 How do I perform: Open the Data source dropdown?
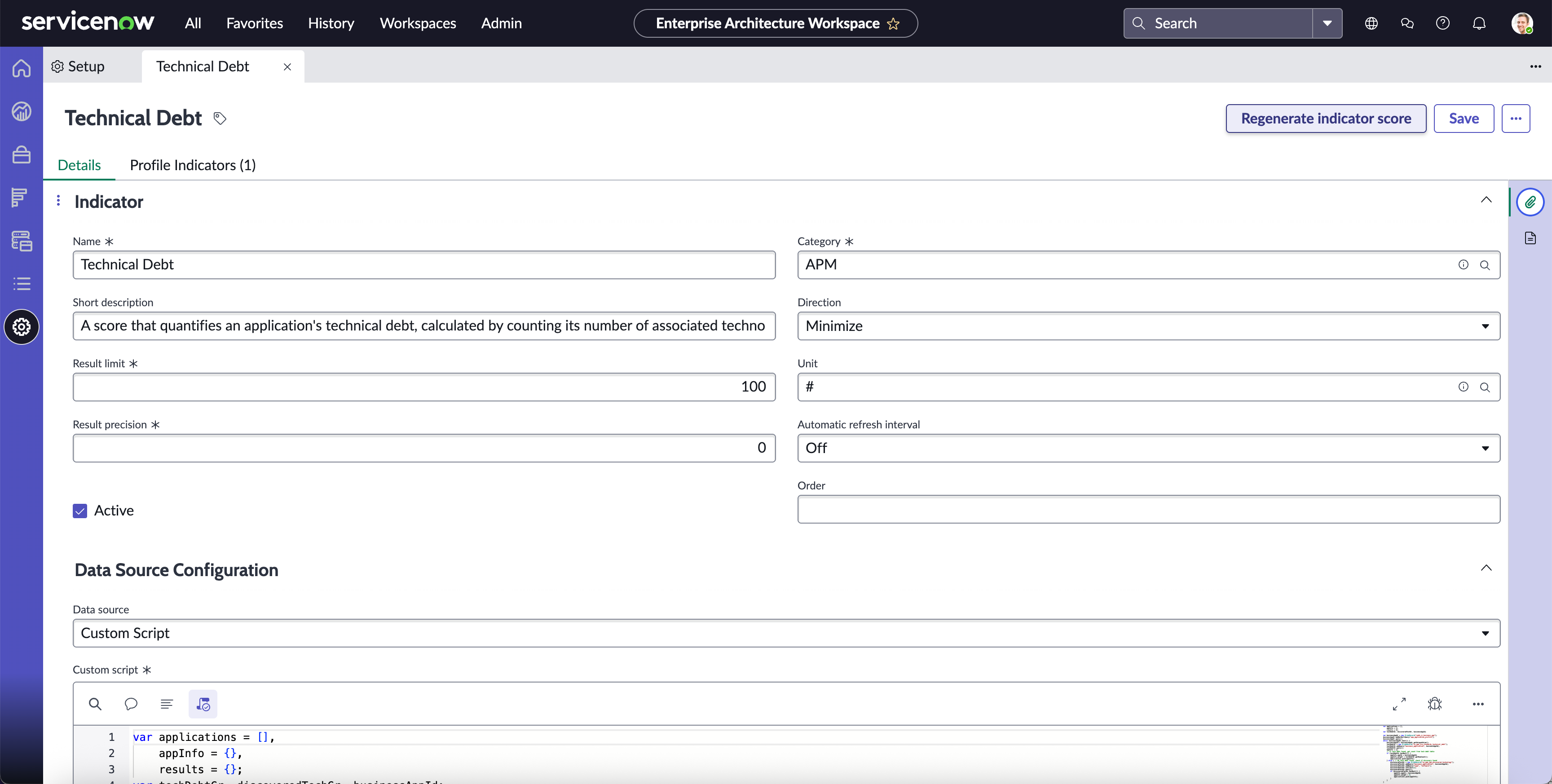click(786, 633)
